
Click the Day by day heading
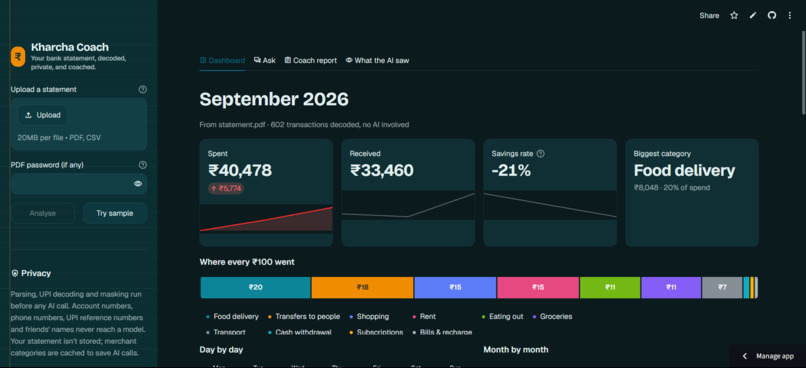pos(222,349)
